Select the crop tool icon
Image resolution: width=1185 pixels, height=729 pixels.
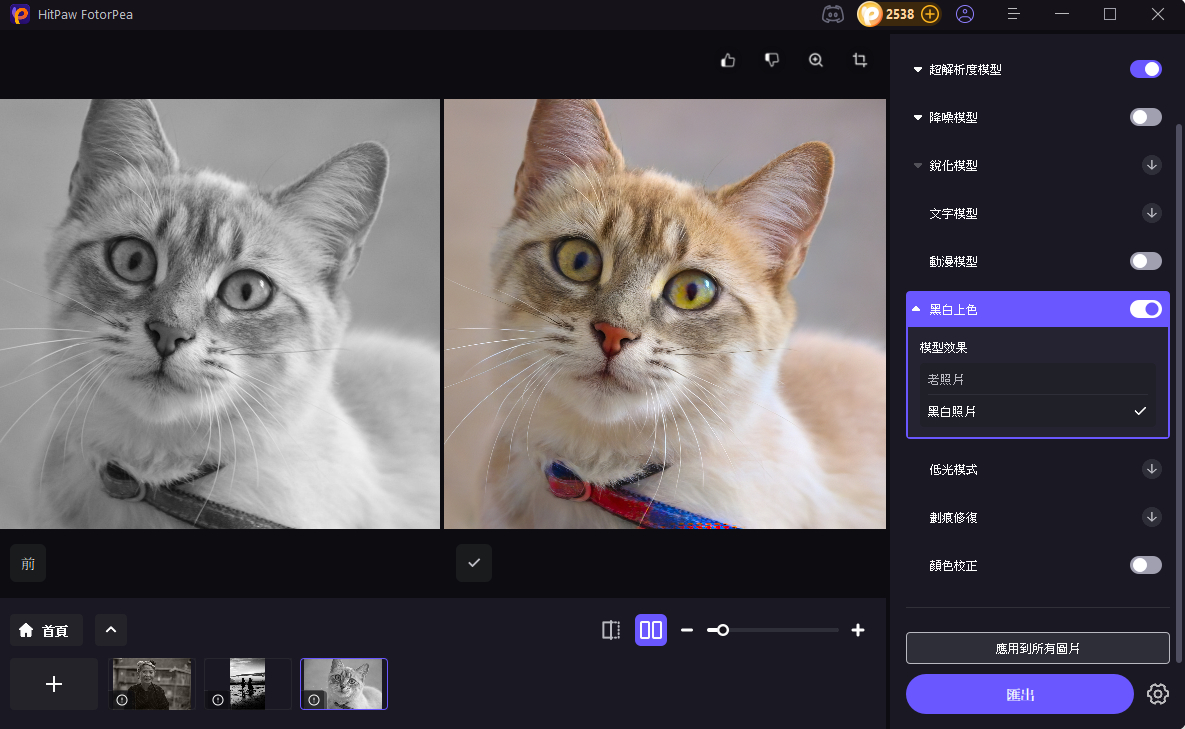[x=860, y=60]
